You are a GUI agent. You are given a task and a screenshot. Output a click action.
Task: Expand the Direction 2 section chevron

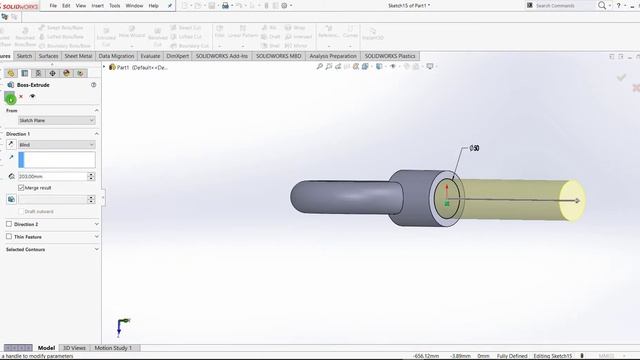(96, 224)
